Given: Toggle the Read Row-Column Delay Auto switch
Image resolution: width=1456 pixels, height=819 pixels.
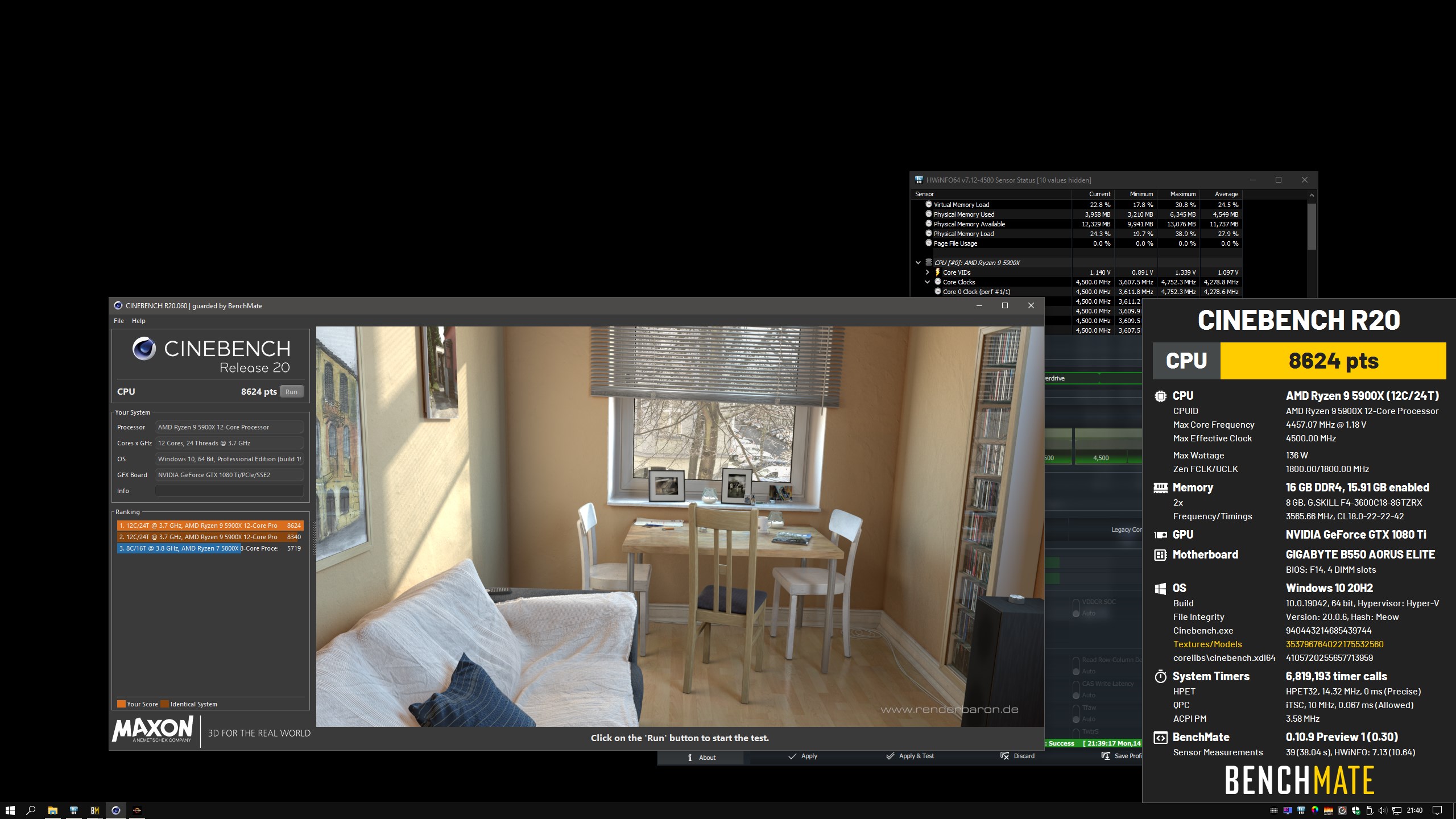Looking at the screenshot, I should 1076,665.
